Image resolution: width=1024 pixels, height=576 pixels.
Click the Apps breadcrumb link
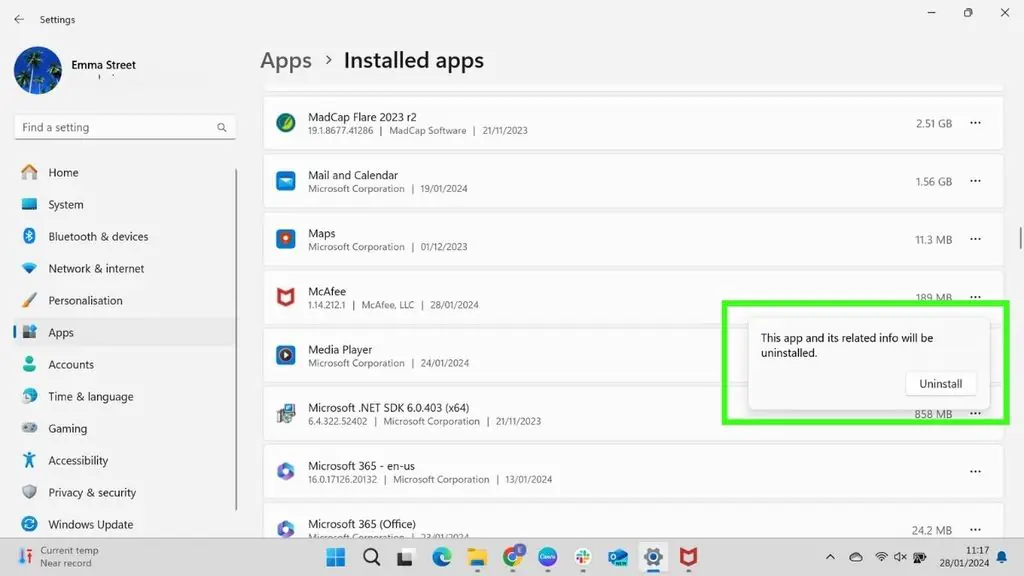pos(286,61)
